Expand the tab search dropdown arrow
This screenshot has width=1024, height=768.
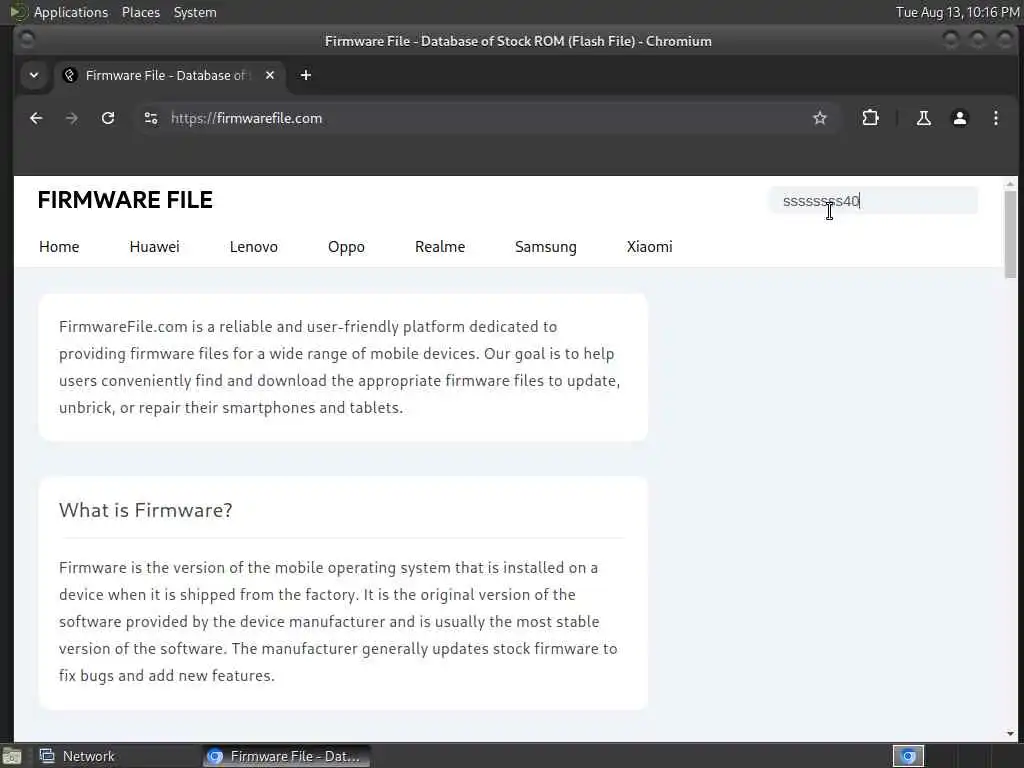click(34, 75)
